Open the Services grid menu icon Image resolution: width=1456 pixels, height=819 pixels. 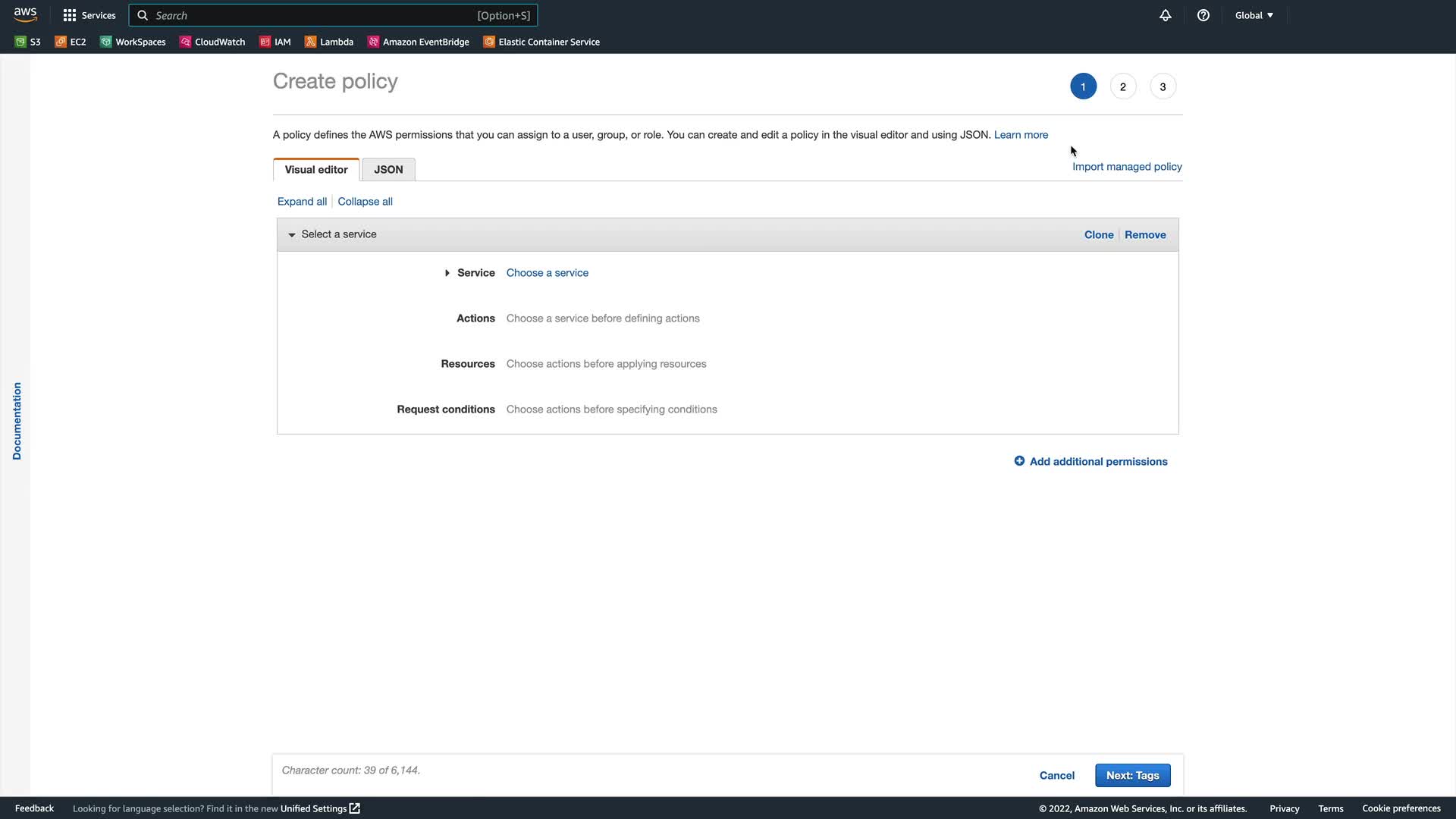pos(70,15)
